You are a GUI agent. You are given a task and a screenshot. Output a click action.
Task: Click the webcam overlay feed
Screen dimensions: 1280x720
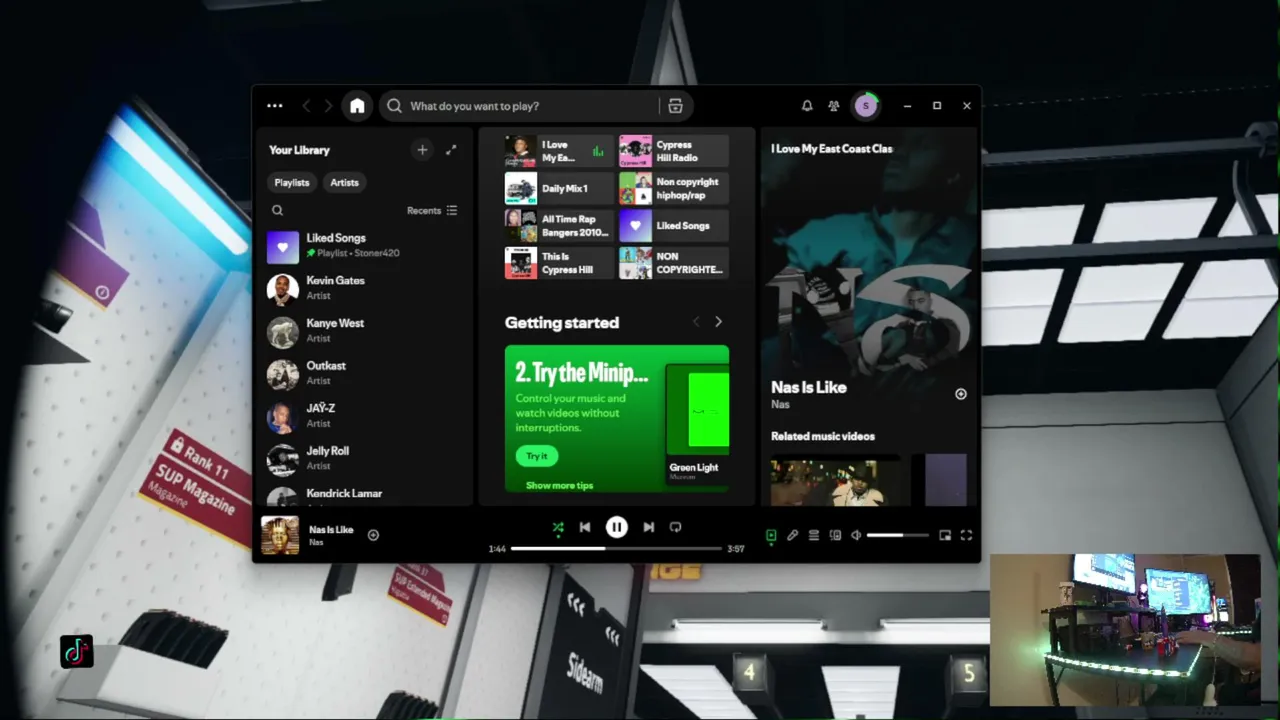pyautogui.click(x=1125, y=630)
